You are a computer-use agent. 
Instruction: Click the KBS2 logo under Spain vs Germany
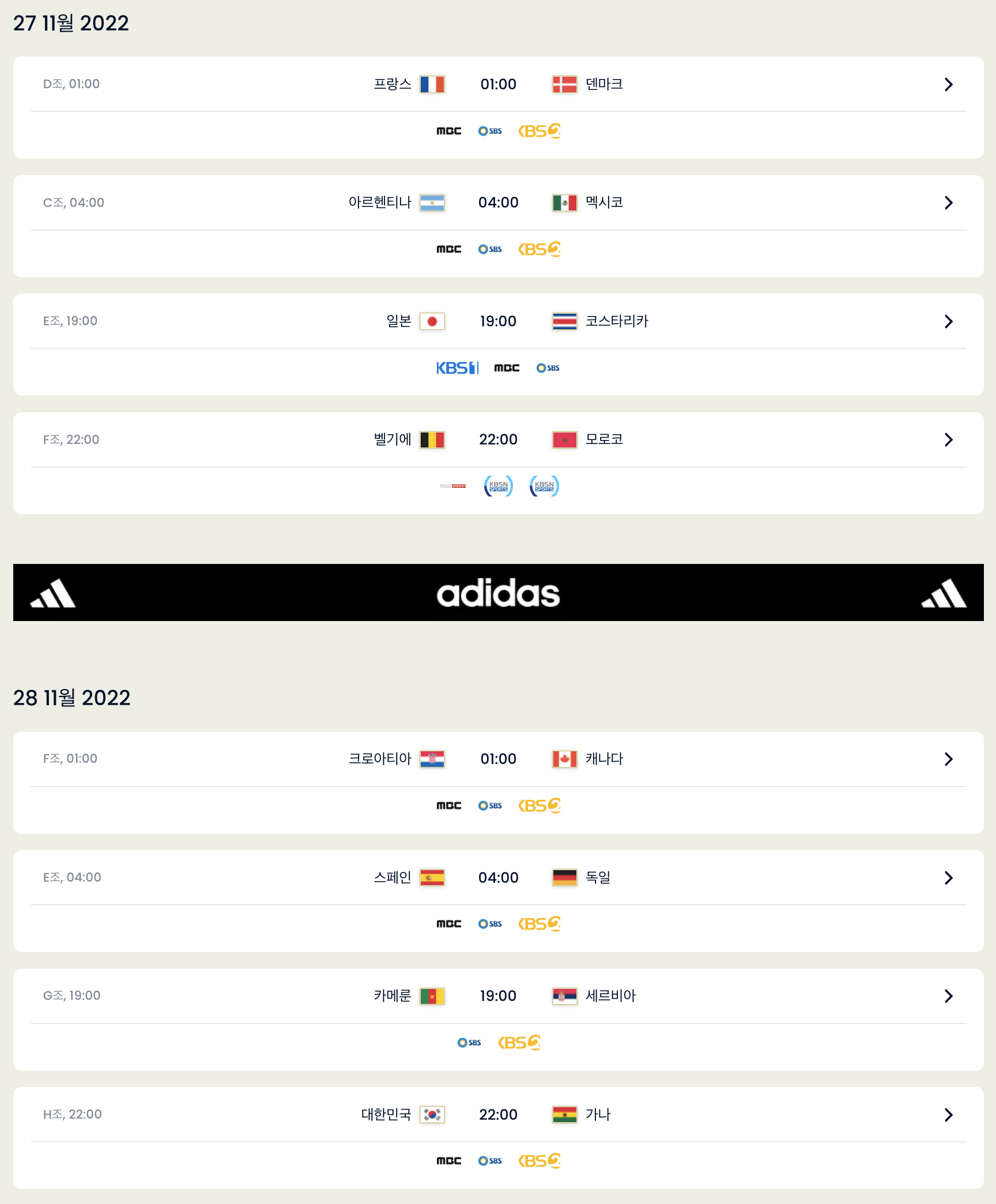(x=539, y=924)
